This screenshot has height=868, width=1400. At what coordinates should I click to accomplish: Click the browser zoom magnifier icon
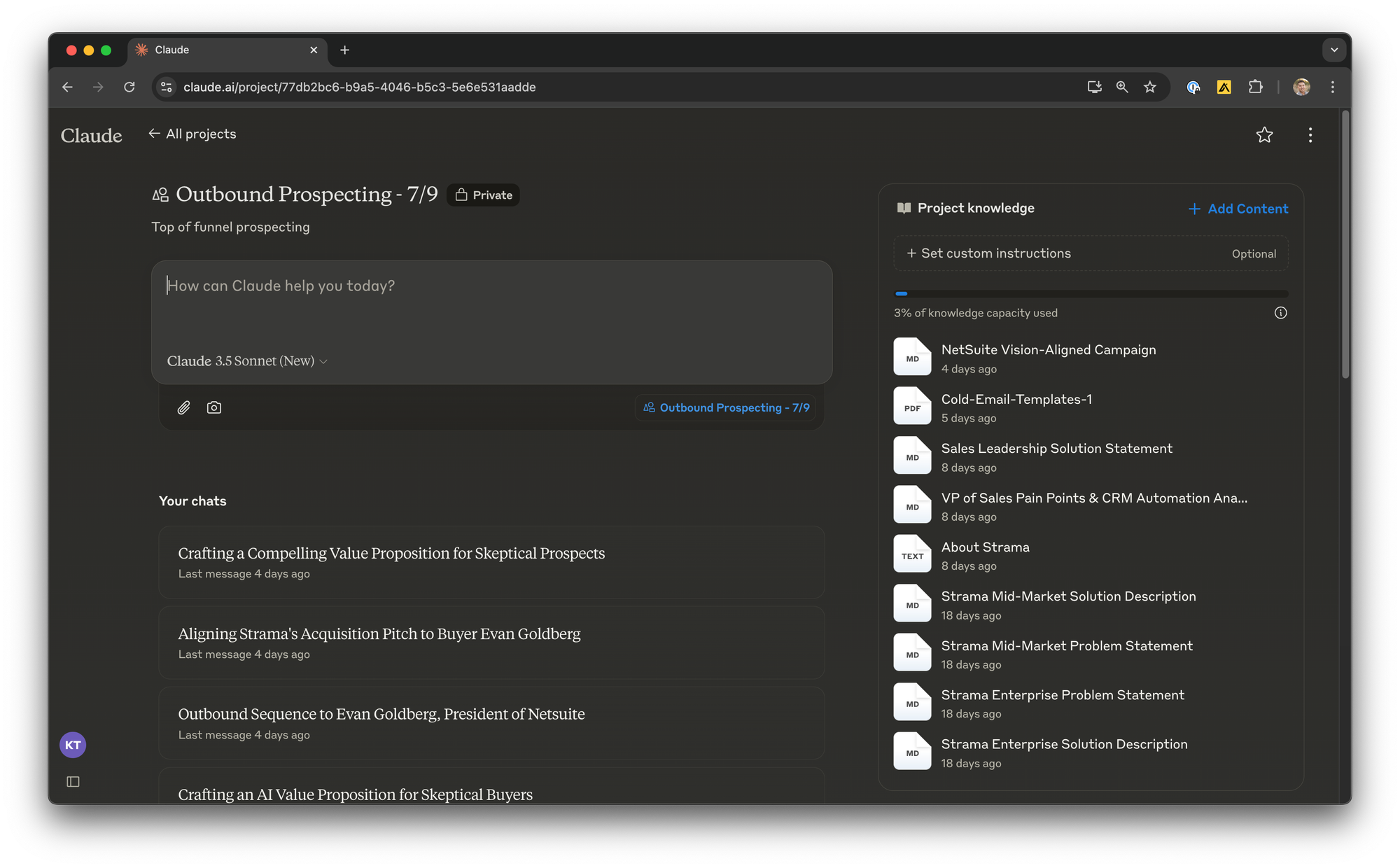(x=1122, y=87)
